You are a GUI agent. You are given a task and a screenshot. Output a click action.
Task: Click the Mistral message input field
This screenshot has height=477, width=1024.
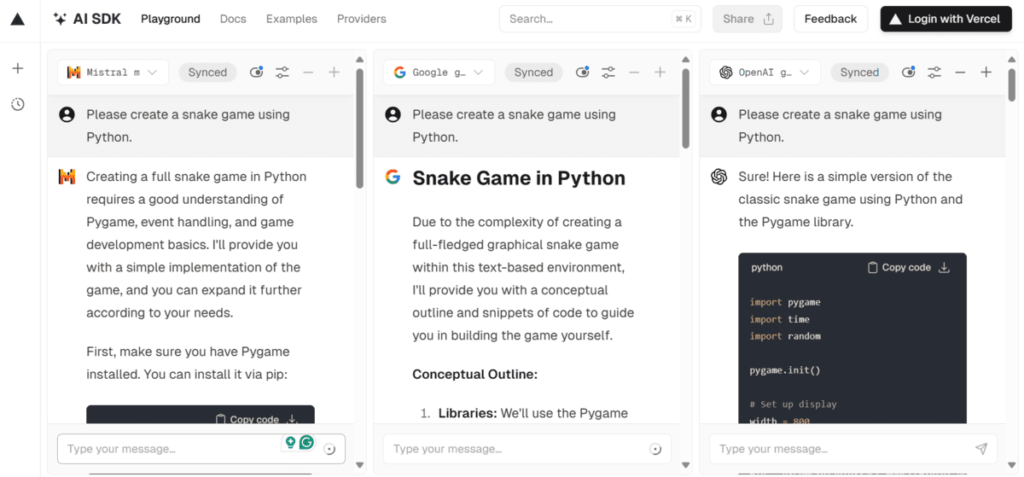pos(201,449)
